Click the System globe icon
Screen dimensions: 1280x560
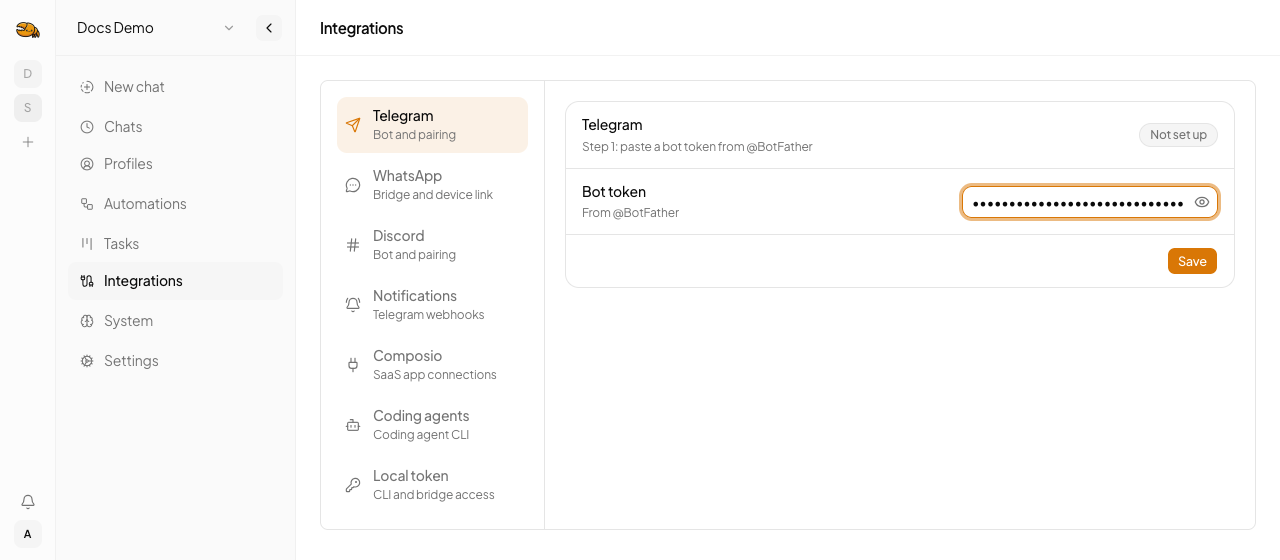(x=87, y=321)
